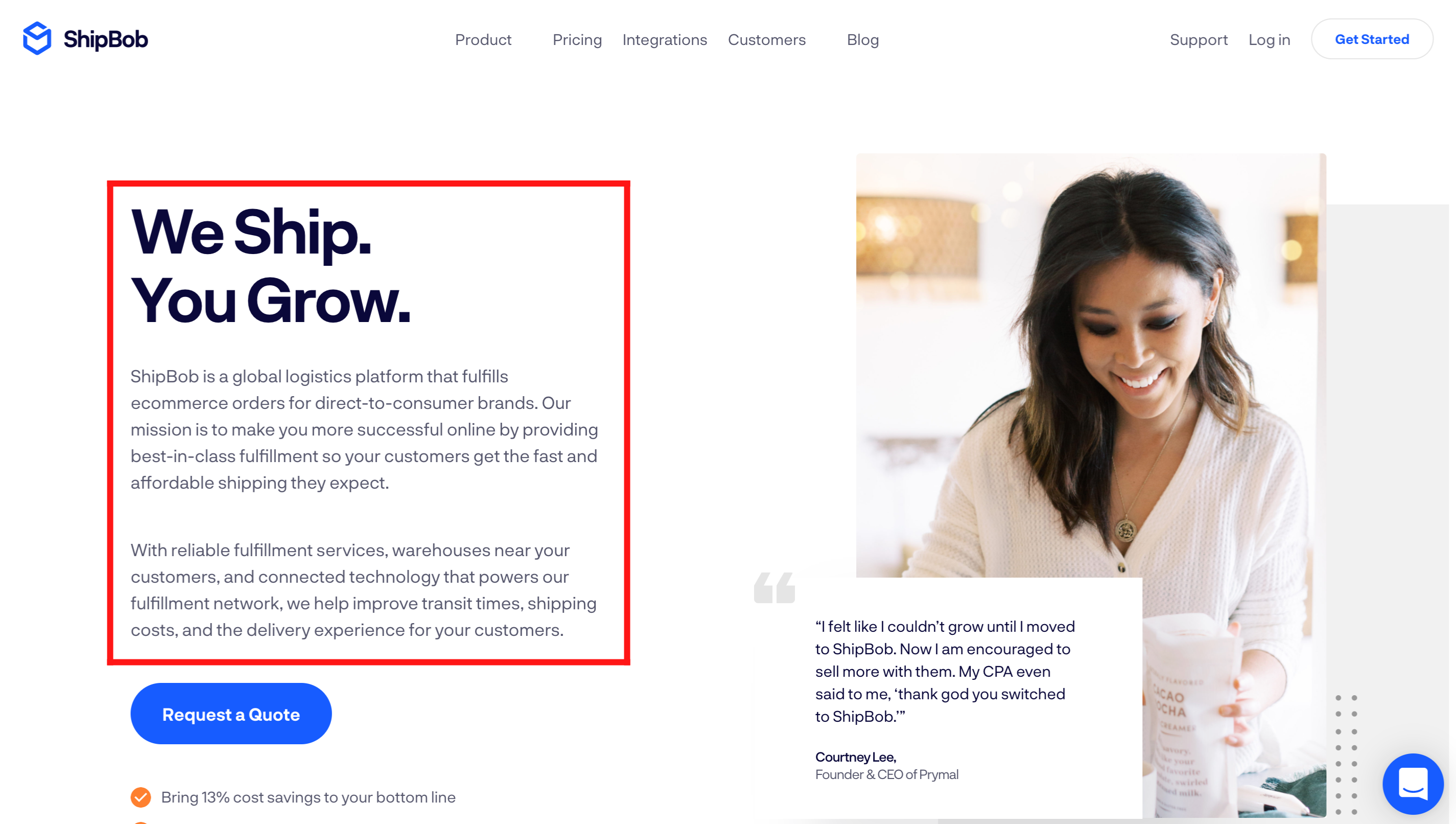This screenshot has width=1456, height=824.
Task: Click the We Ship. You Grow. headline
Action: tap(271, 266)
